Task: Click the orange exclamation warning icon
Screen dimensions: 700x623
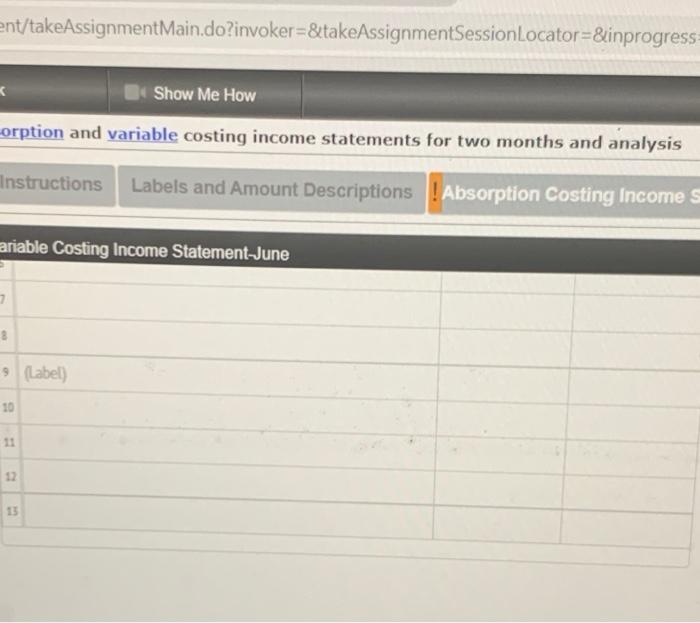Action: pyautogui.click(x=435, y=193)
